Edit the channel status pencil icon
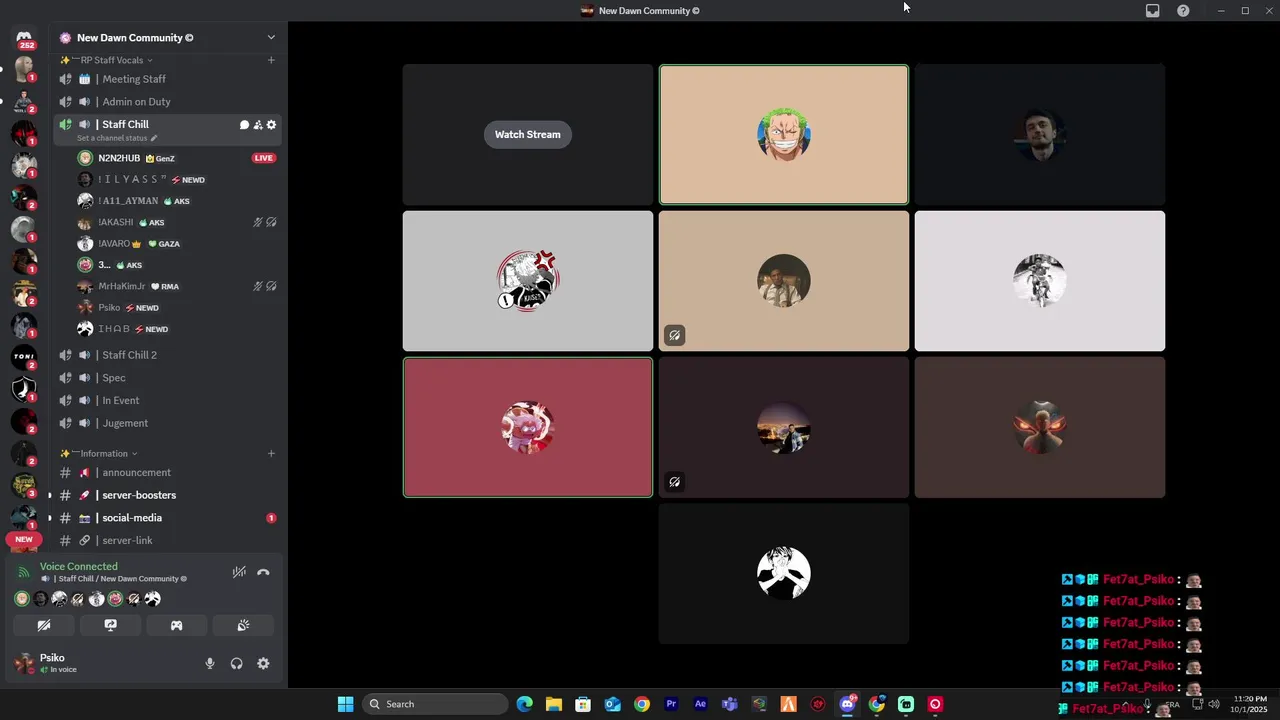1280x720 pixels. click(x=154, y=138)
